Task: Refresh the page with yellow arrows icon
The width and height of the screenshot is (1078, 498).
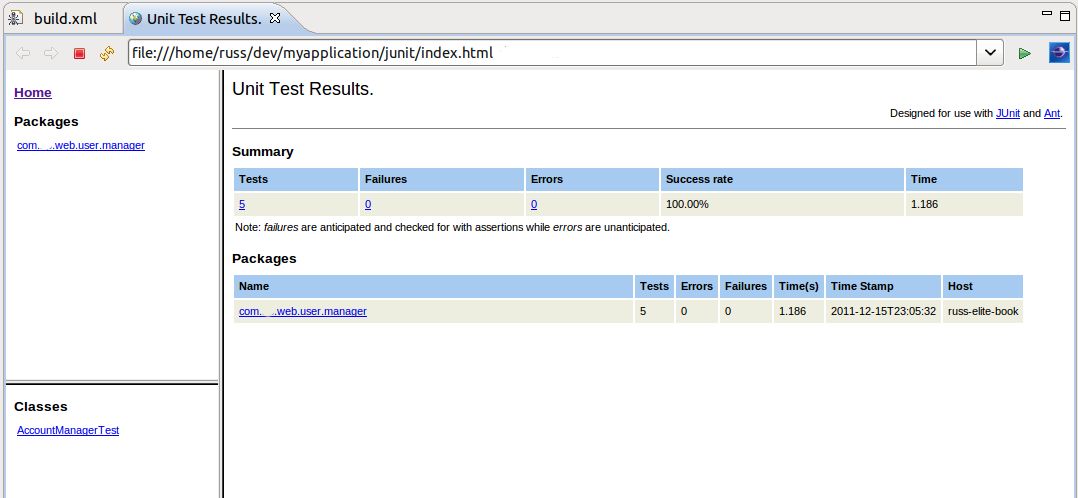Action: point(107,53)
